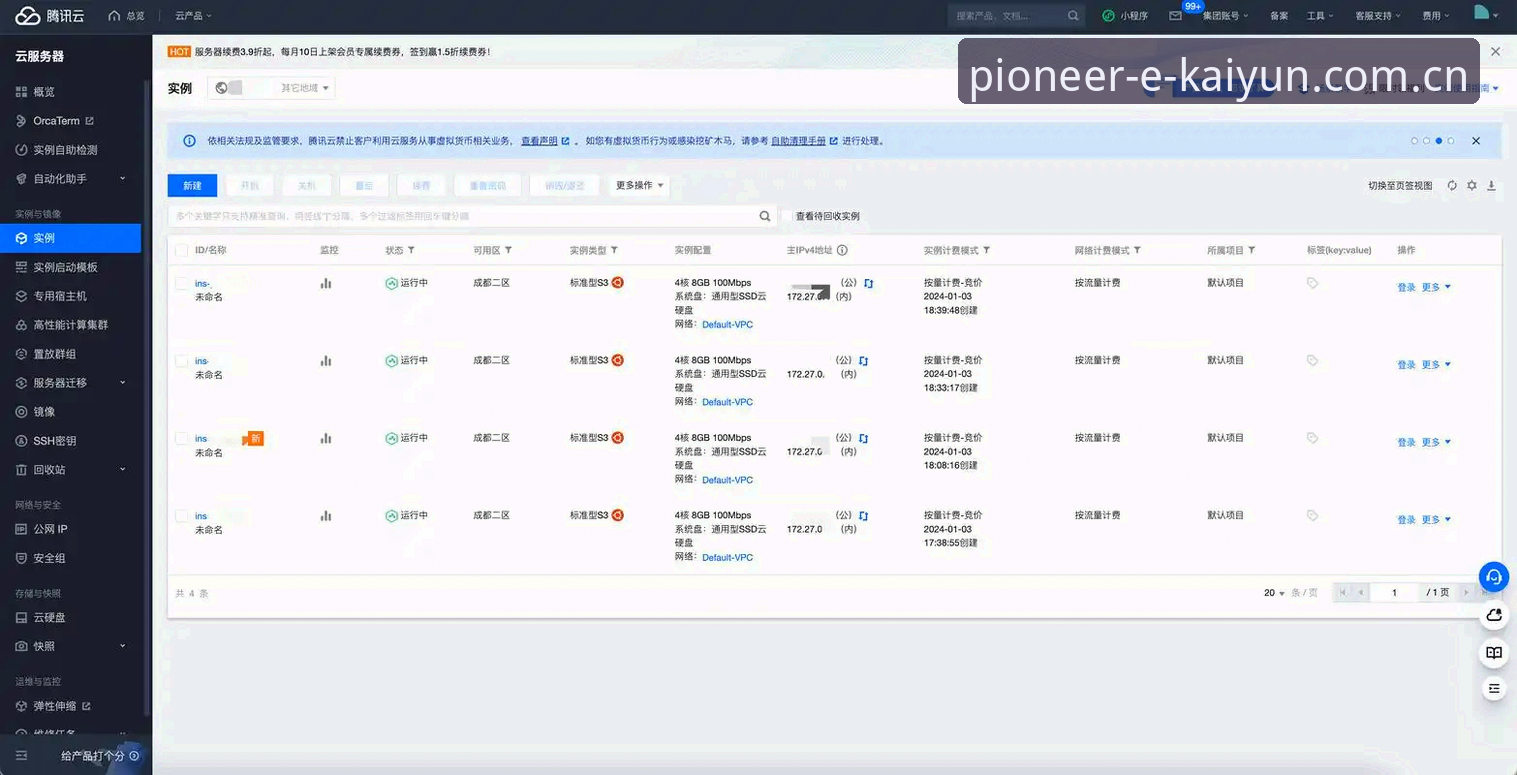This screenshot has width=1517, height=775.
Task: Expand the 费用 billing menu
Action: pos(1437,16)
